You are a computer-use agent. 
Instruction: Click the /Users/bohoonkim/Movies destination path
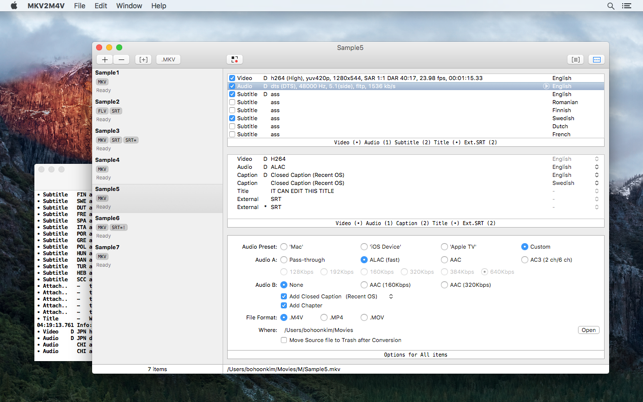[319, 330]
